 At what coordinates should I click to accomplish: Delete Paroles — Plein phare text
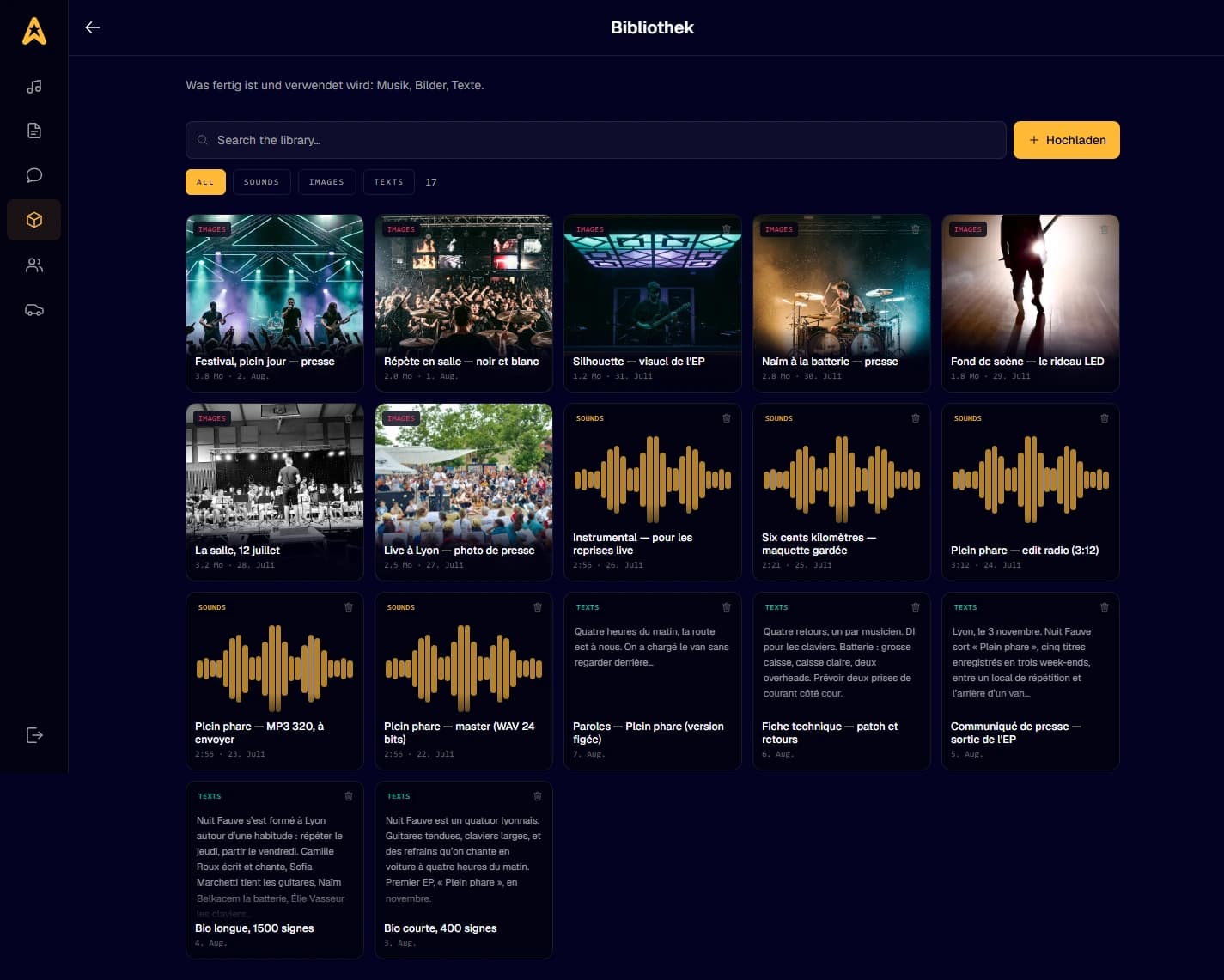click(x=727, y=607)
